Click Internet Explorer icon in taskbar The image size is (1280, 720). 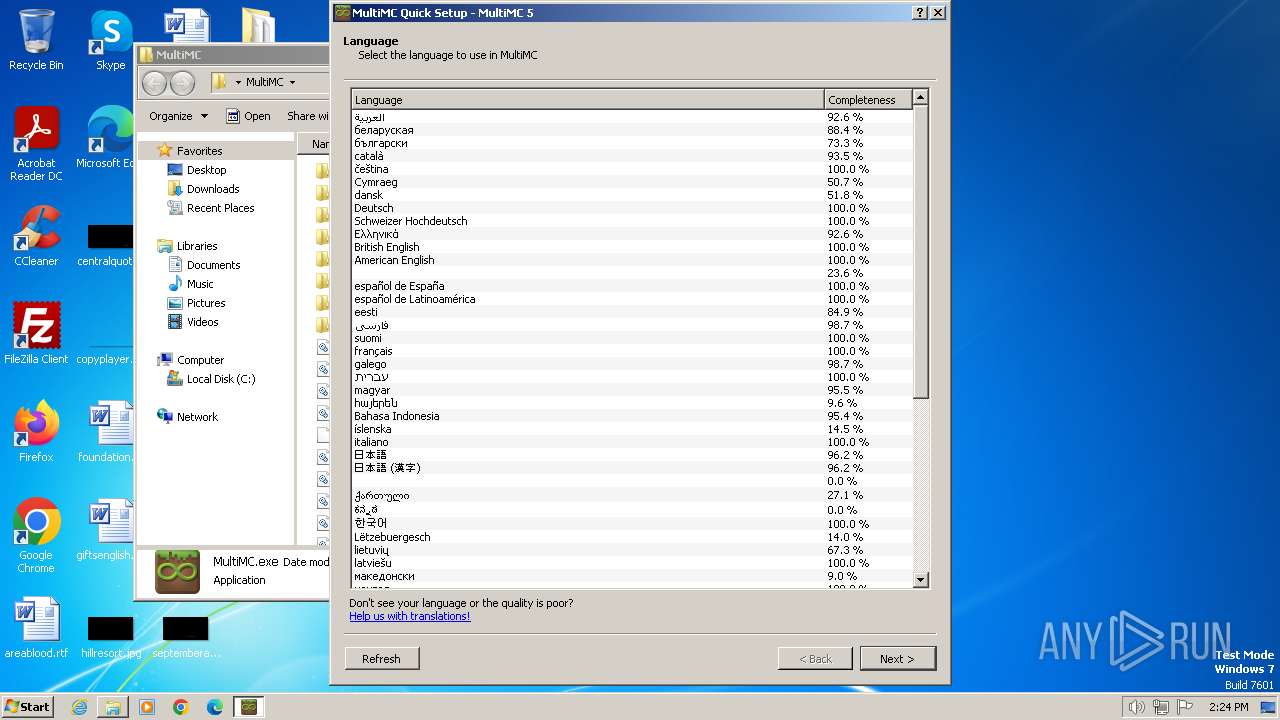click(x=79, y=707)
